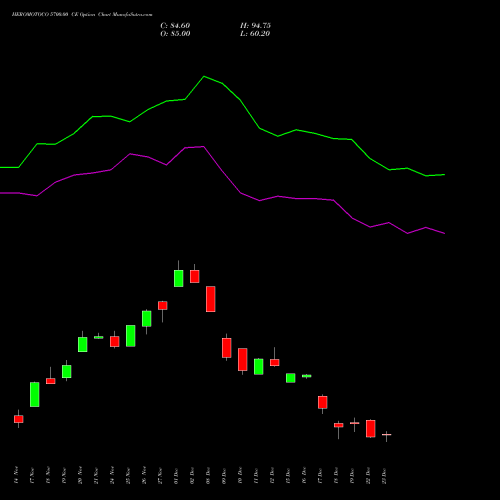The width and height of the screenshot is (500, 500).
Task: Click the low value L: 60.20
Action: pyautogui.click(x=255, y=34)
